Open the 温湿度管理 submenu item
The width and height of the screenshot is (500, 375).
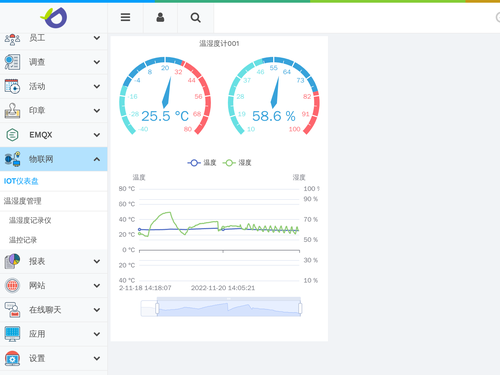(x=54, y=201)
